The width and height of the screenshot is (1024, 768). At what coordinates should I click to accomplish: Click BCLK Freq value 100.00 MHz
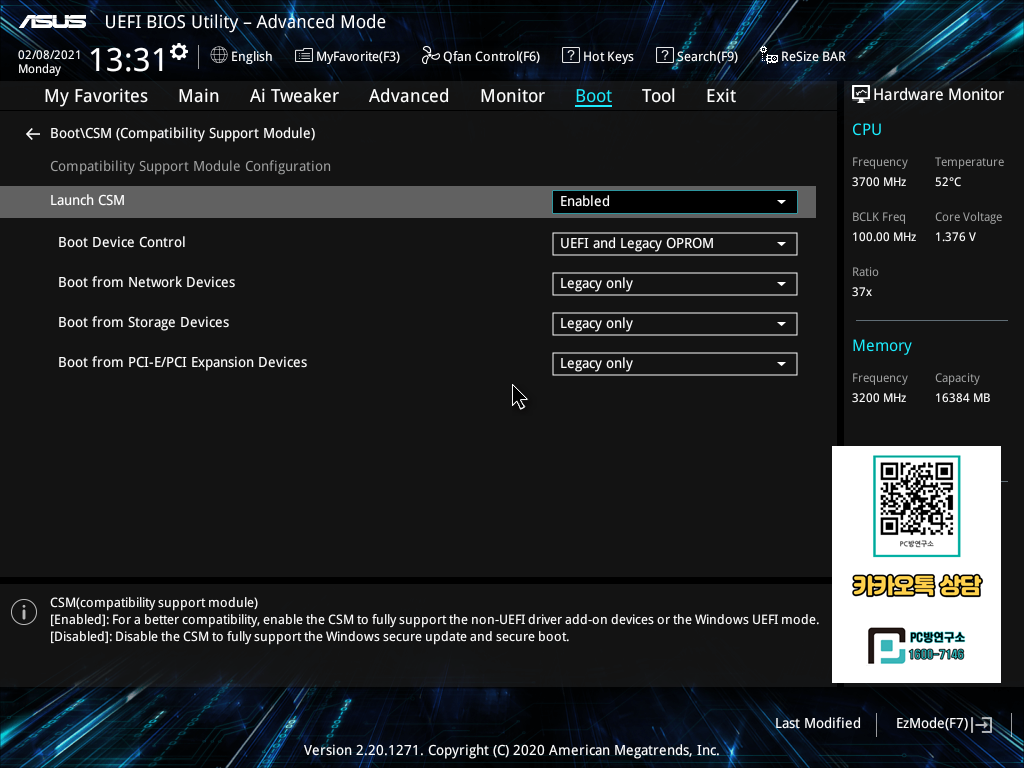point(884,237)
